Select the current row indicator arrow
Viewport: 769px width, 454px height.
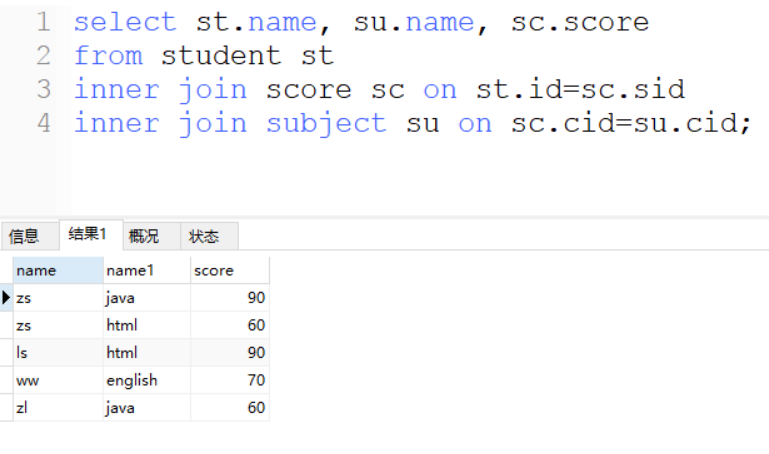6,298
